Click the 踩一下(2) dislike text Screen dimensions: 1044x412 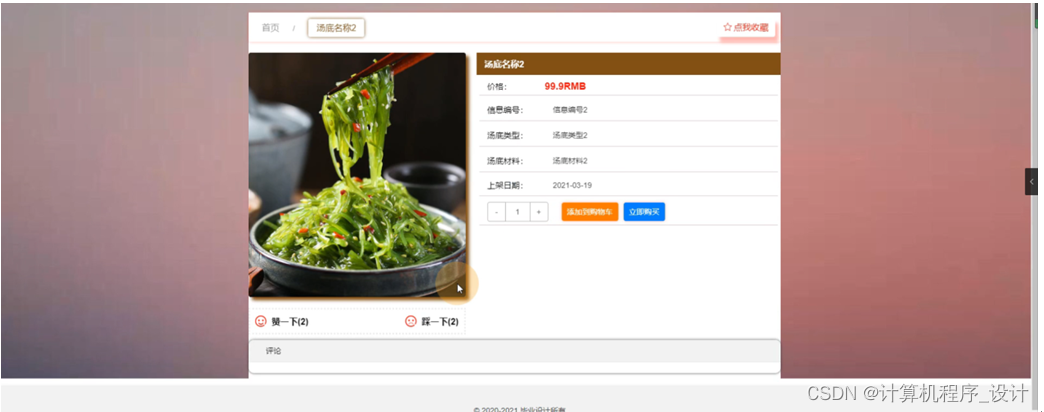[440, 322]
